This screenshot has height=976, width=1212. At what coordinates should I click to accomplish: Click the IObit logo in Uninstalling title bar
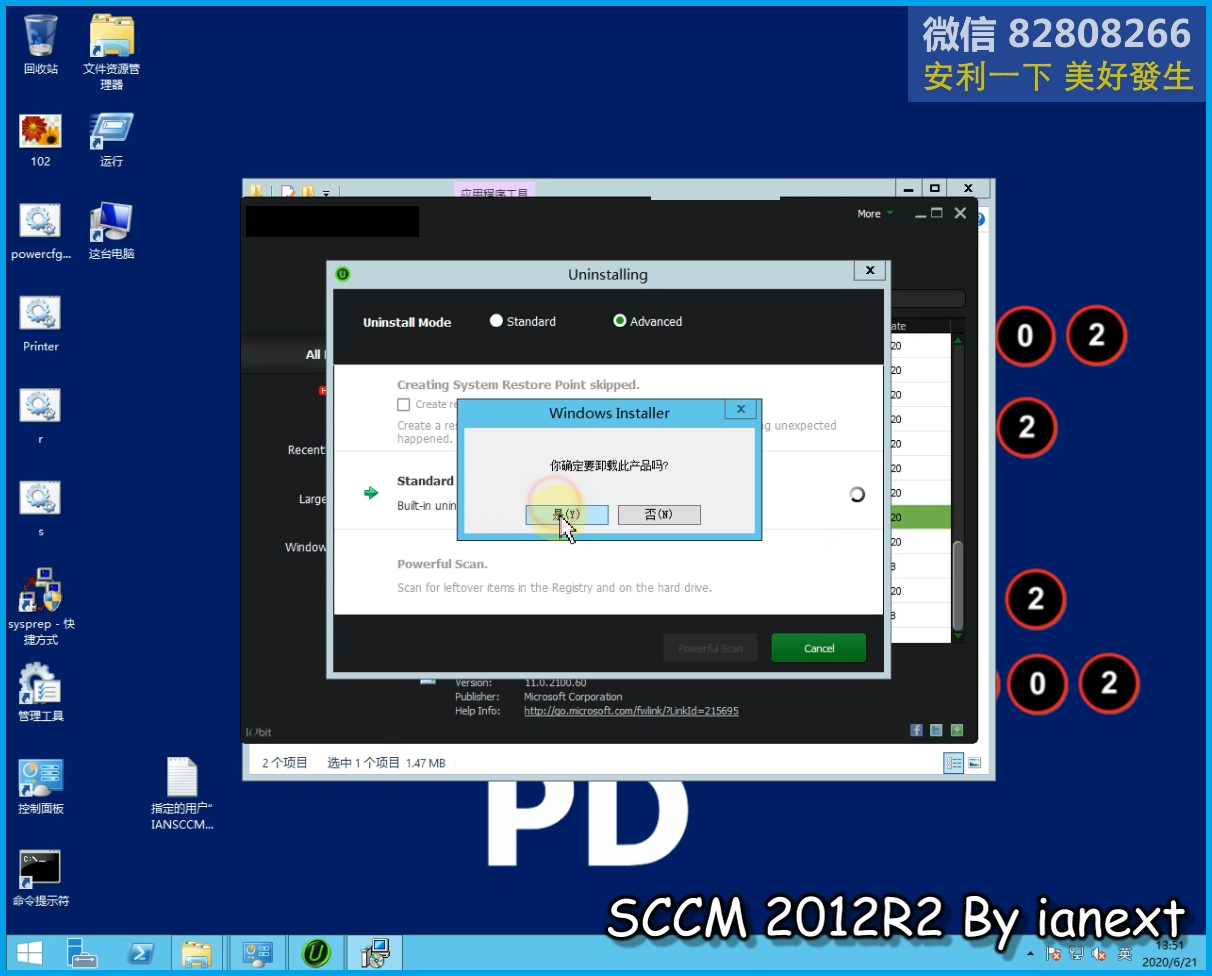click(x=343, y=274)
